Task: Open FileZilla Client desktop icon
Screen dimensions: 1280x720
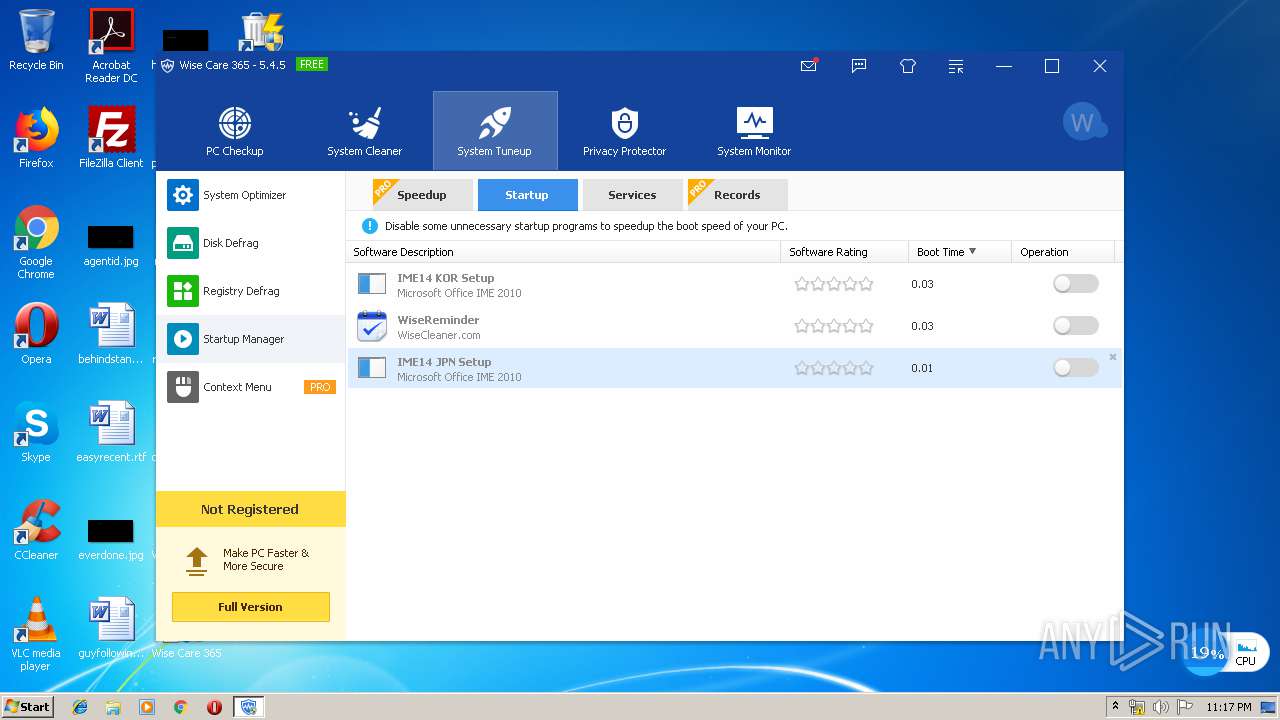Action: pos(111,138)
